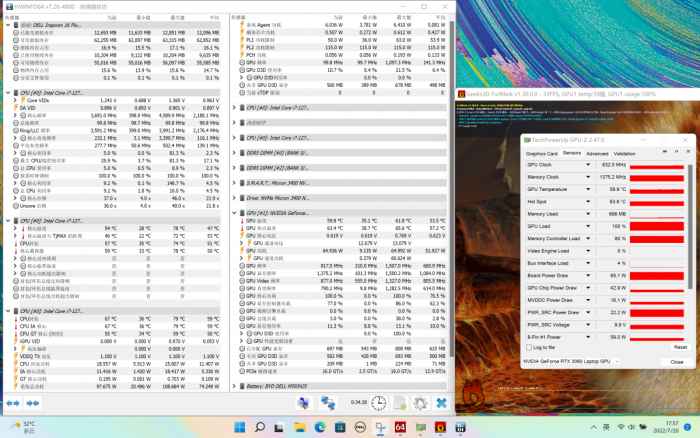Image resolution: width=700 pixels, height=438 pixels.
Task: Expand DDR5 DIMM [#0] sensor group
Action: tap(234, 153)
